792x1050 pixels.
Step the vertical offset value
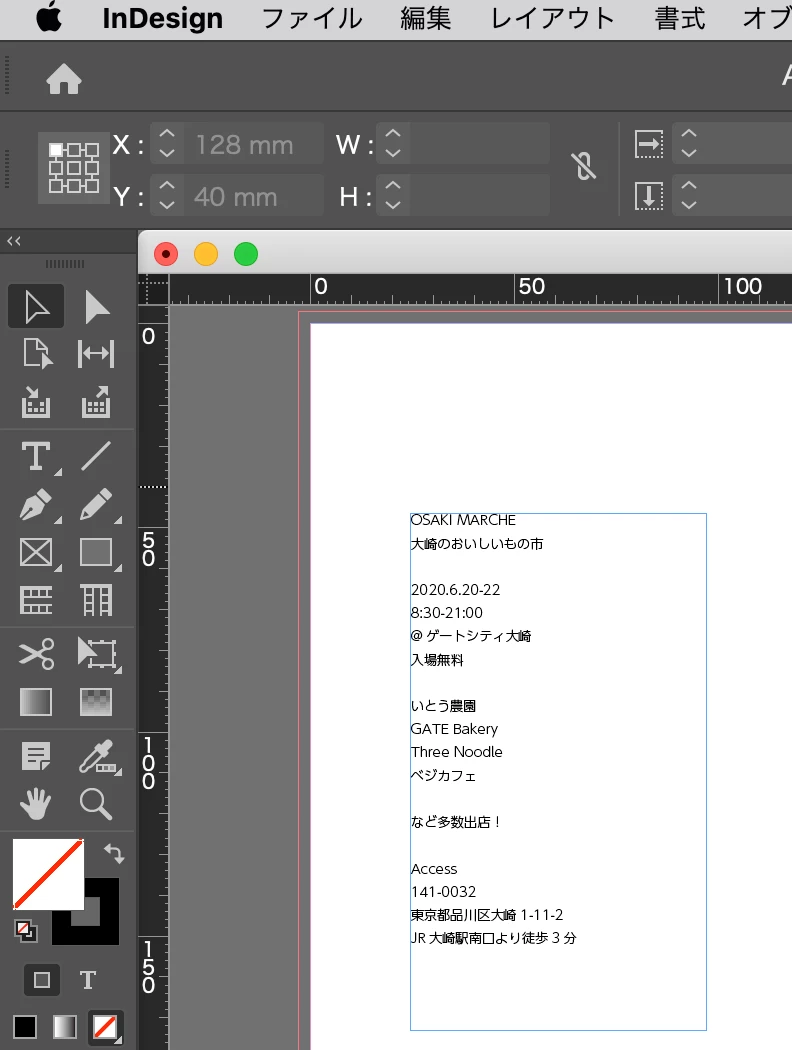(689, 196)
